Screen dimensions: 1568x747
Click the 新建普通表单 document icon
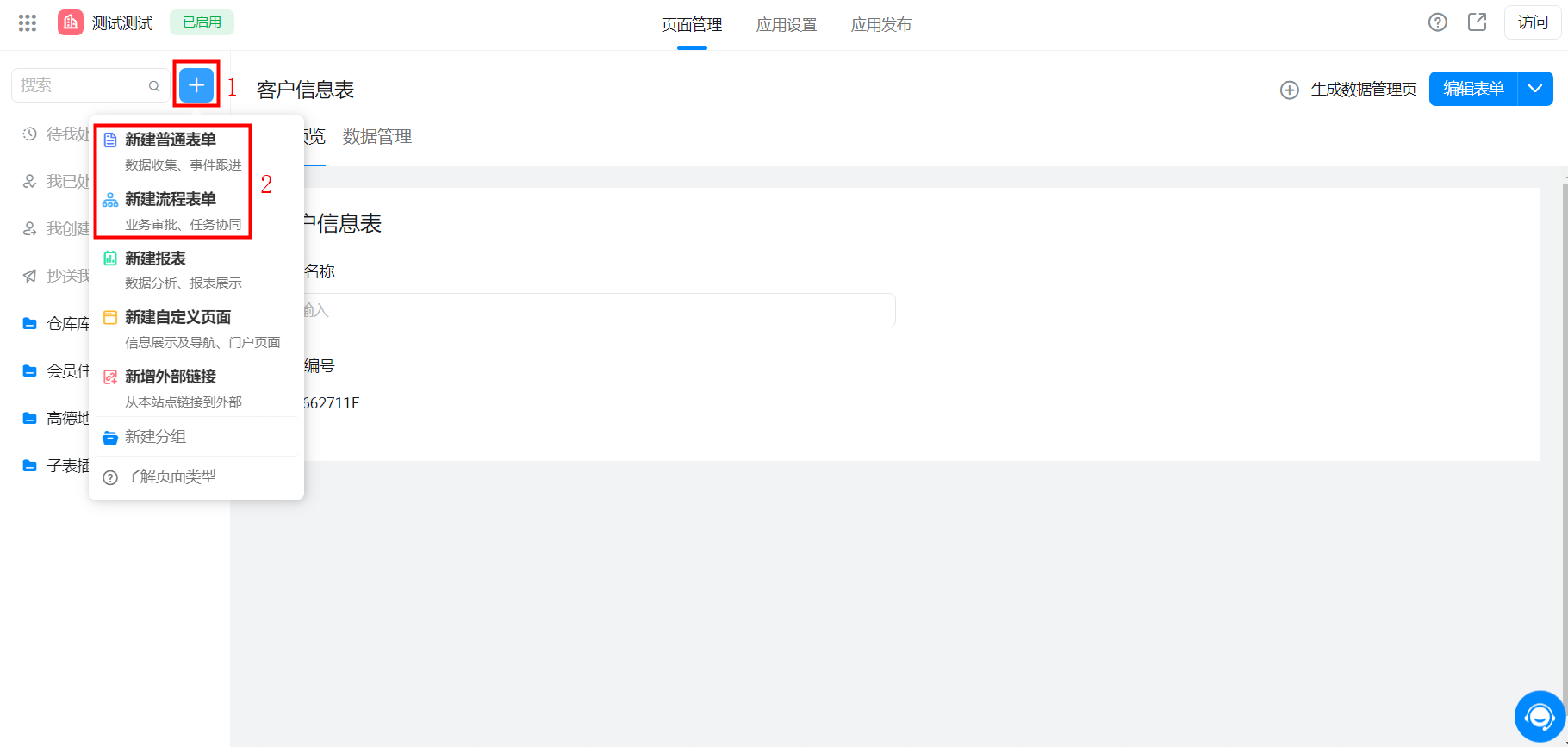pyautogui.click(x=110, y=140)
